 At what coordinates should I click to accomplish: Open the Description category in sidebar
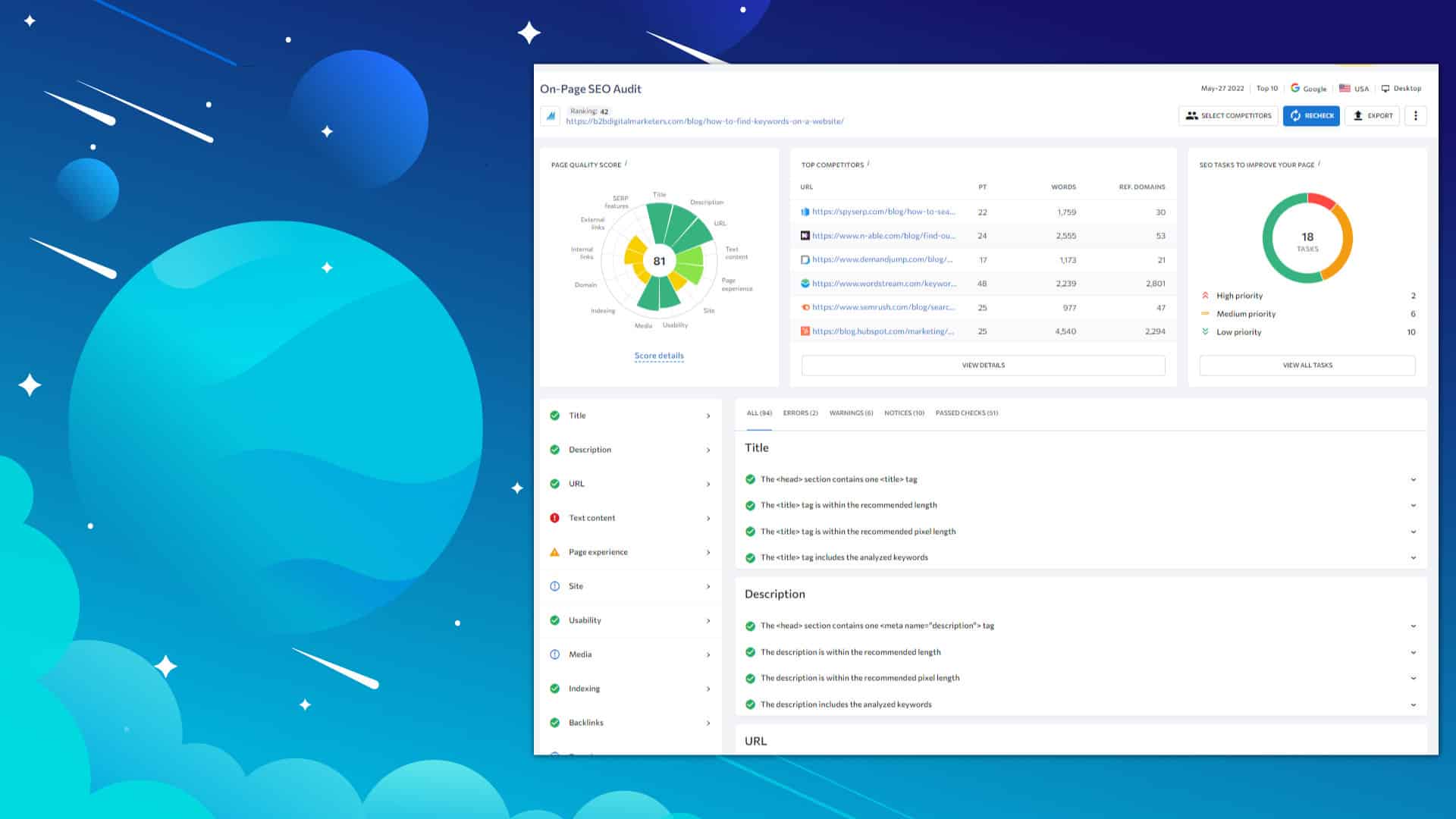pos(631,450)
